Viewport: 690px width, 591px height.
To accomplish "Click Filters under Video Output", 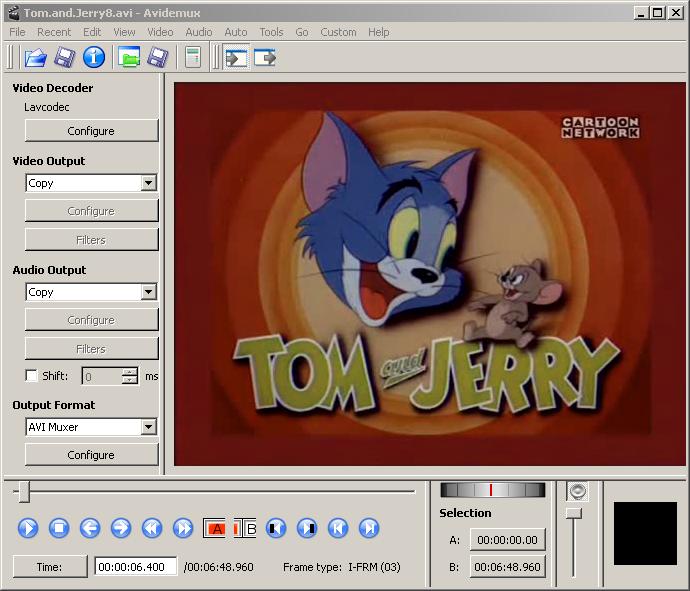I will pyautogui.click(x=91, y=240).
